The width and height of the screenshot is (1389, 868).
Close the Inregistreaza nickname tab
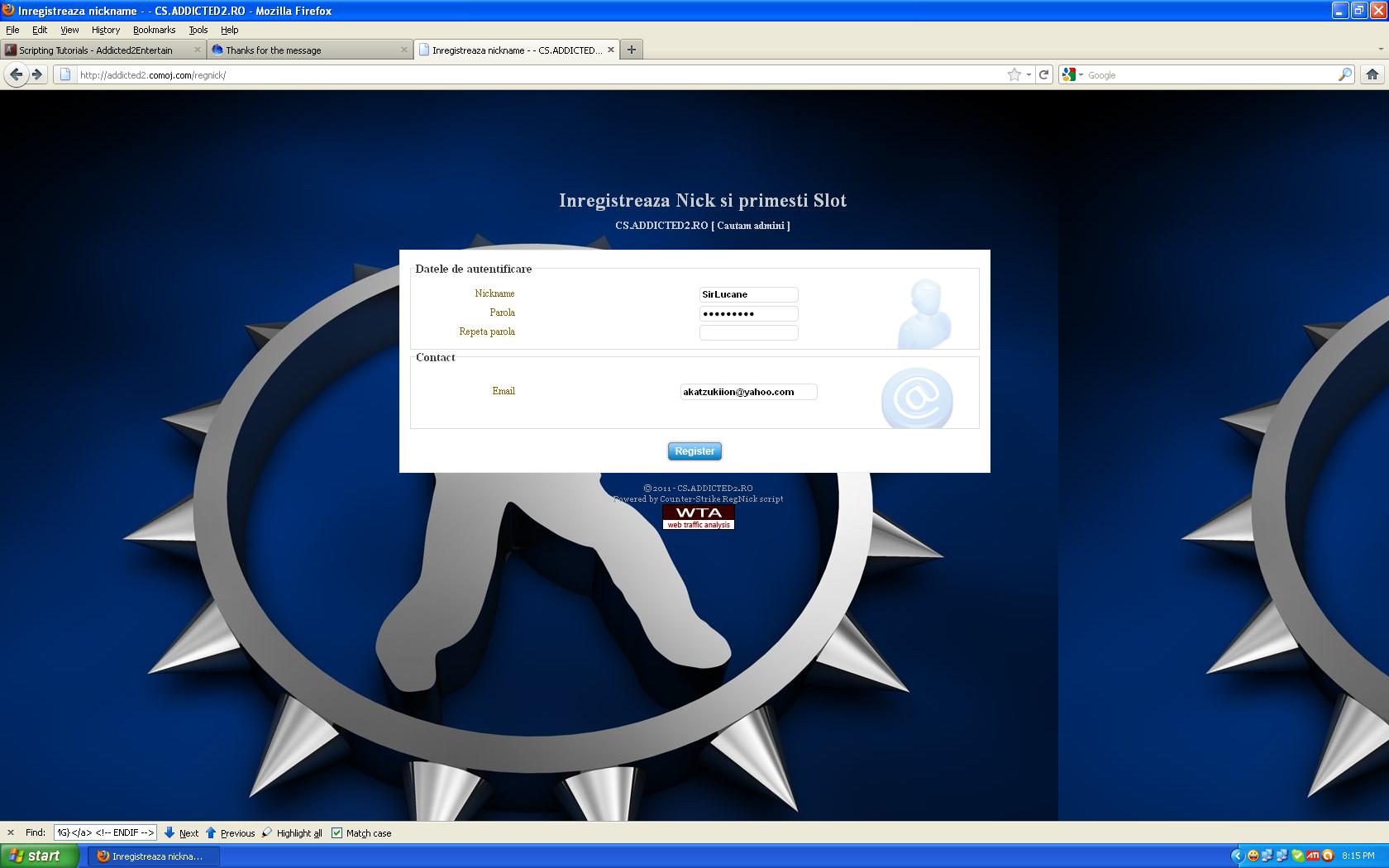pos(611,50)
